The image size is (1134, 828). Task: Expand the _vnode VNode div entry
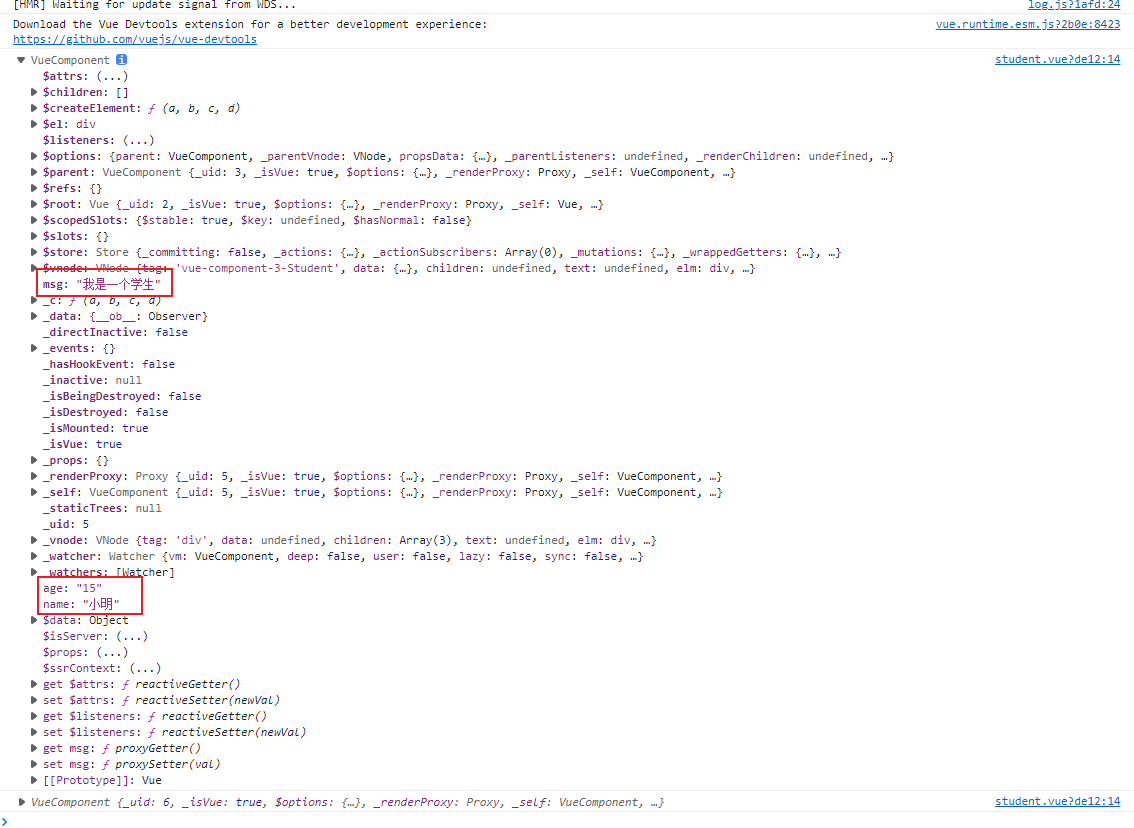(x=36, y=540)
